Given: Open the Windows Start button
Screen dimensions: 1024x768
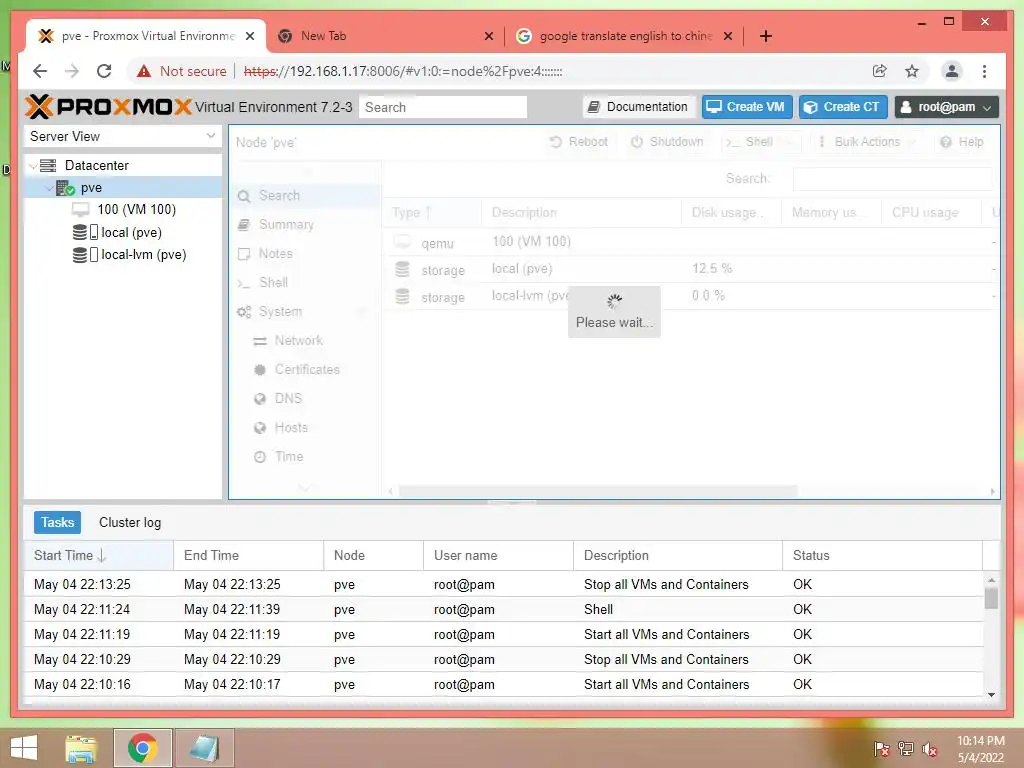Looking at the screenshot, I should [x=24, y=748].
